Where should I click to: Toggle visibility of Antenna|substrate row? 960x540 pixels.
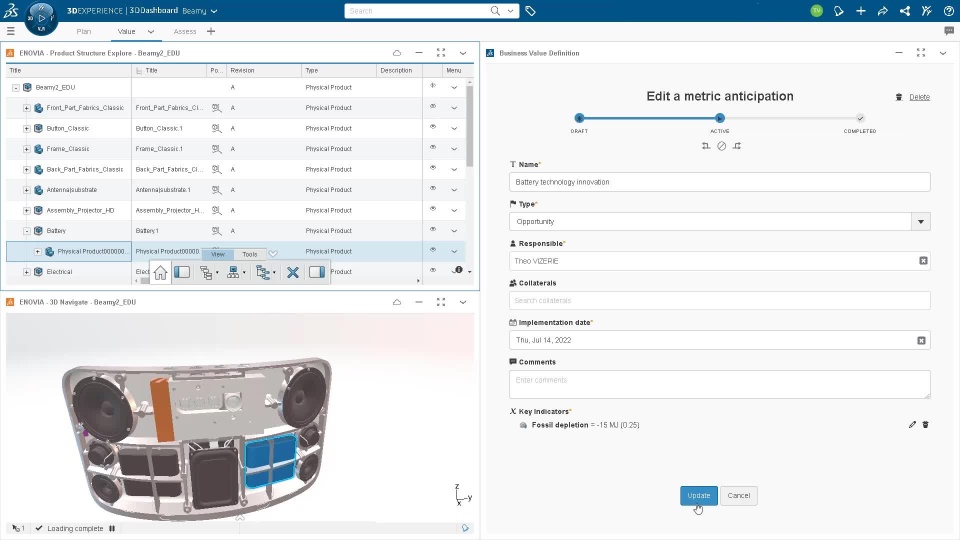pos(433,189)
